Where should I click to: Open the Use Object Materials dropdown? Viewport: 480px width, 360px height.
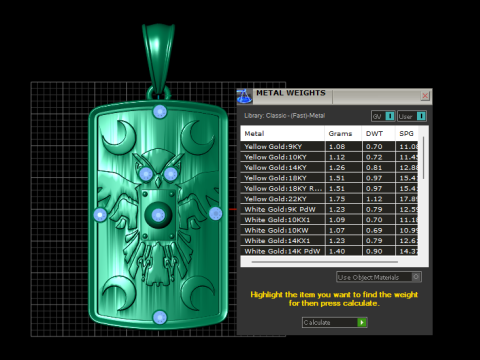(379, 277)
